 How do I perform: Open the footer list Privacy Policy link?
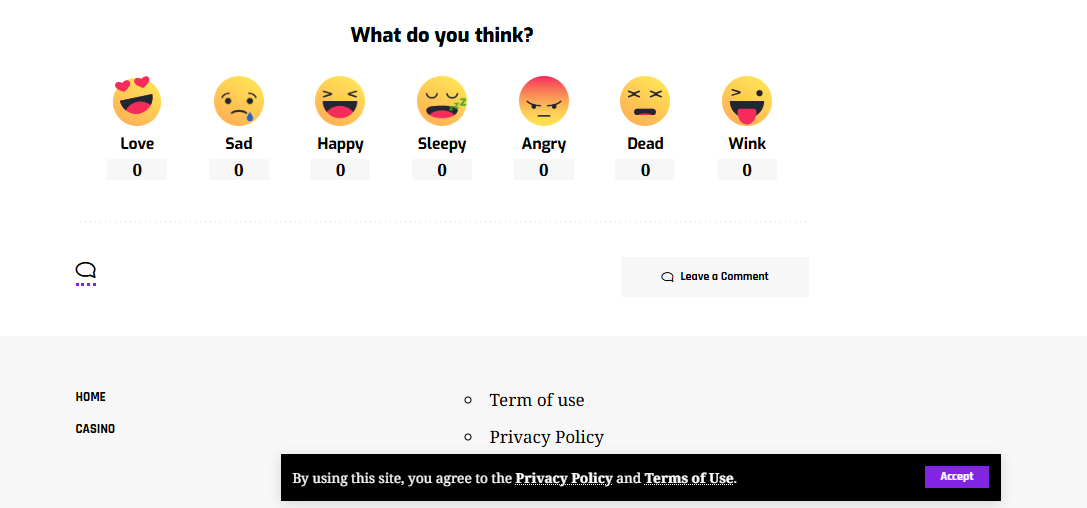point(547,437)
